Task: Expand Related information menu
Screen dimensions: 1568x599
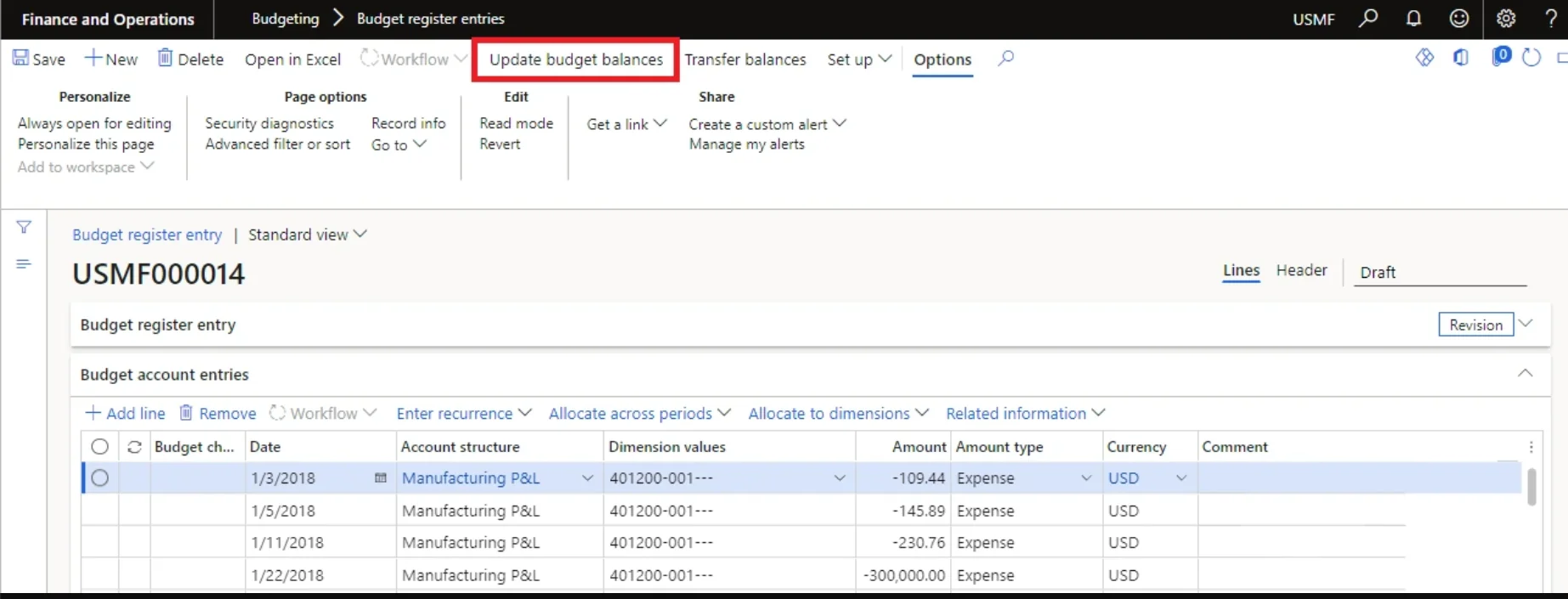Action: click(x=1025, y=414)
